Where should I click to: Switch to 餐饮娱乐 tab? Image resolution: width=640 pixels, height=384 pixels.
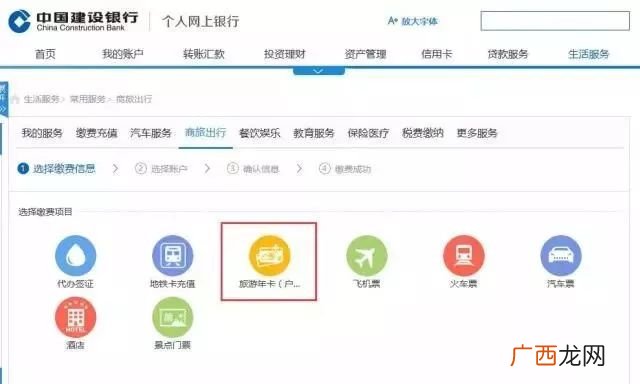pos(260,133)
